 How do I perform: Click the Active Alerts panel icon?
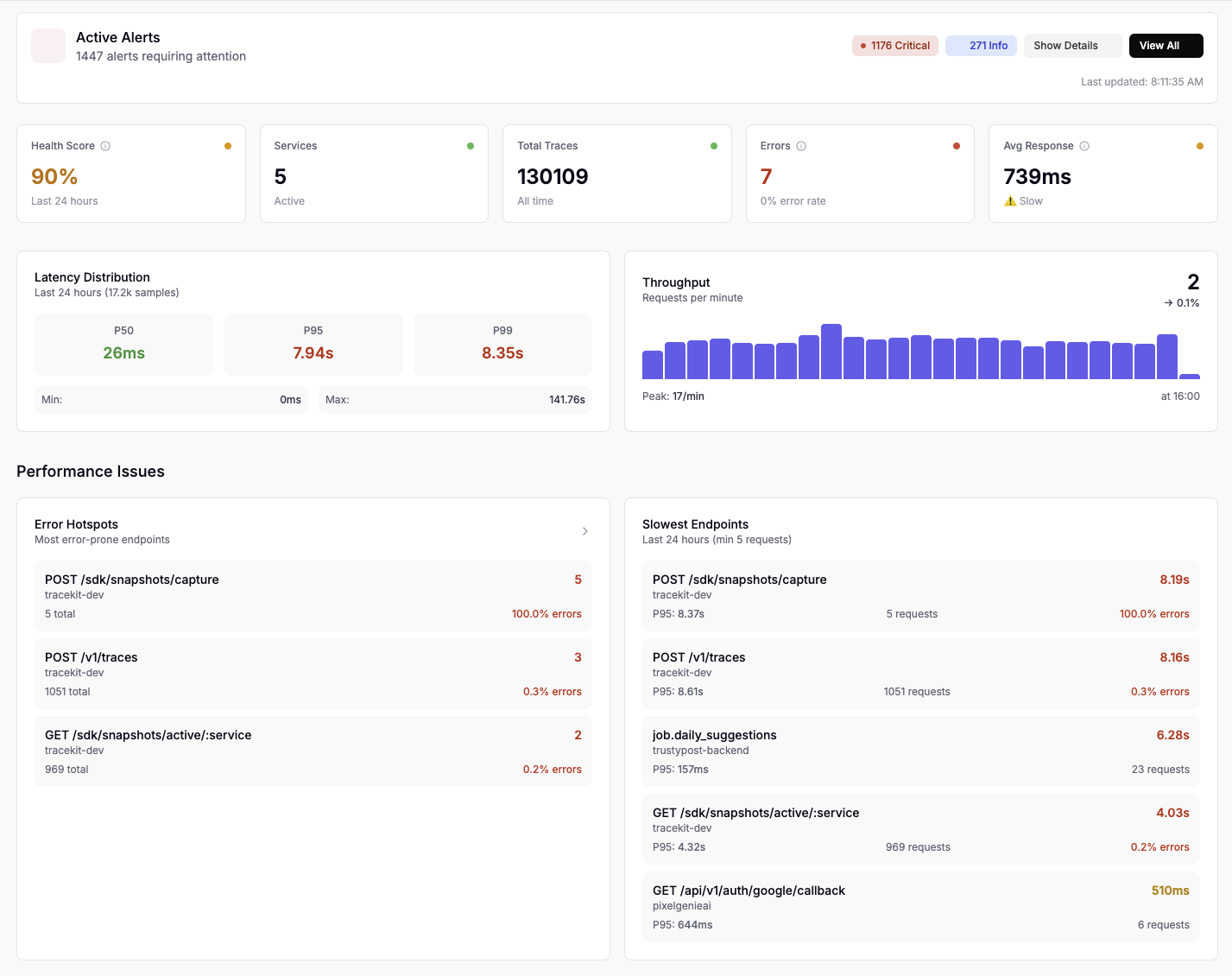point(47,46)
